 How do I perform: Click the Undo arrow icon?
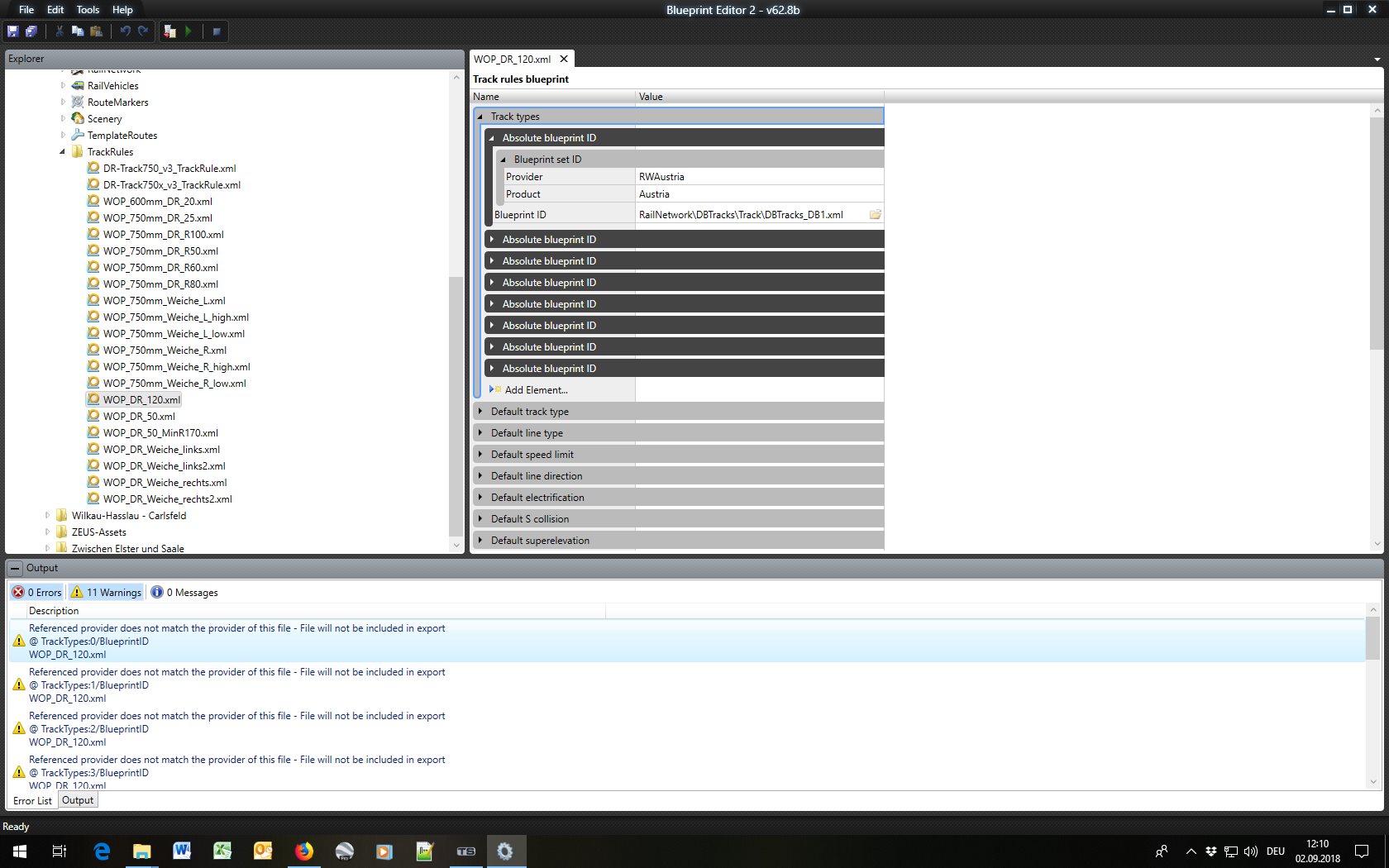125,31
